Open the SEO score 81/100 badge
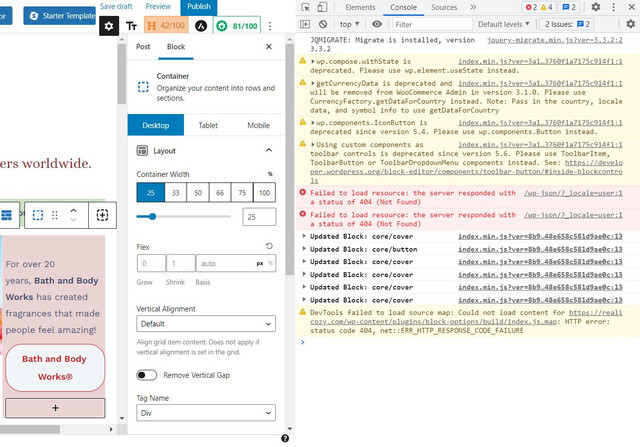The height and width of the screenshot is (447, 640). (238, 26)
